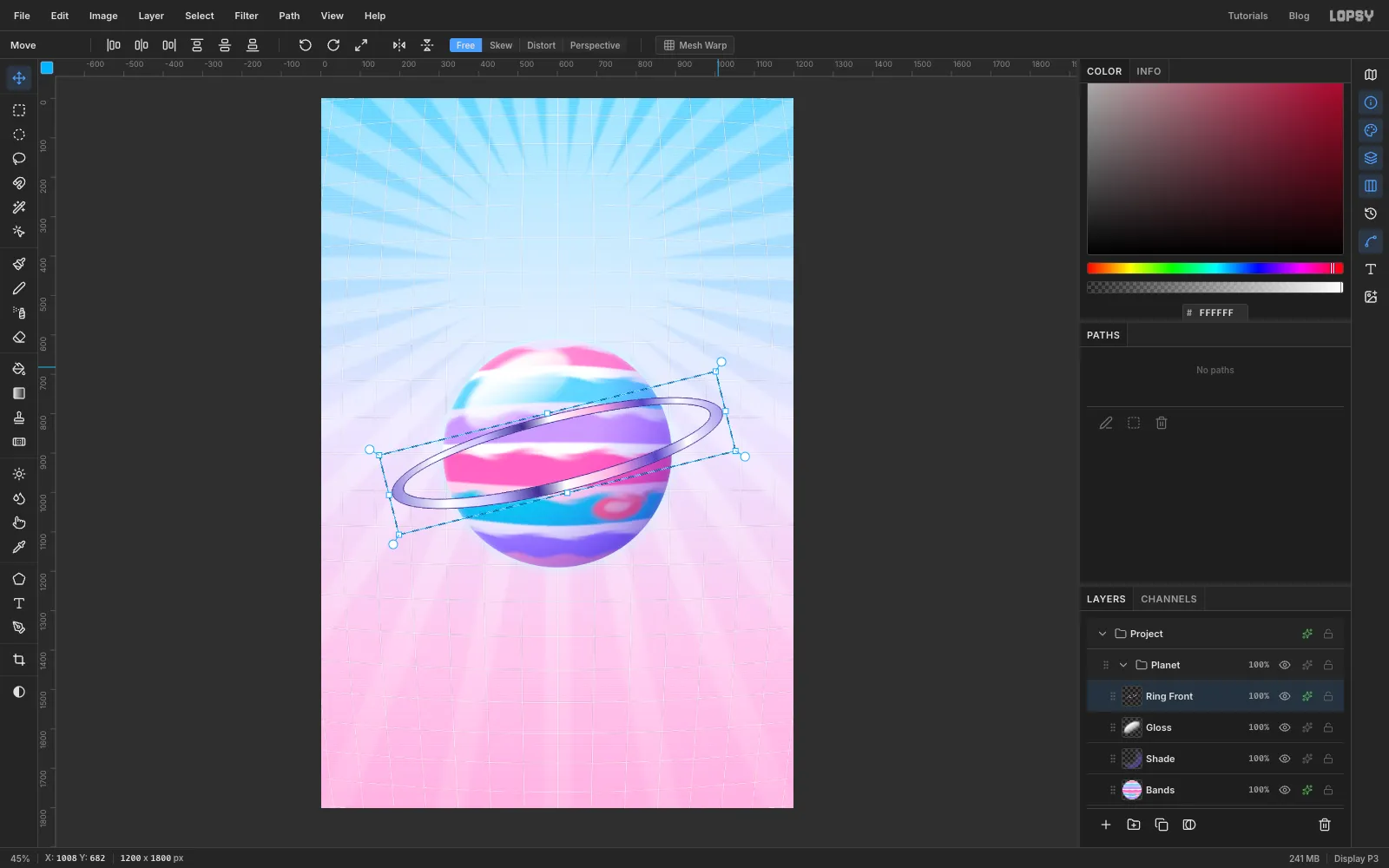Screen dimensions: 1389x868
Task: Click the Align Horizontal Centers icon
Action: [142, 45]
